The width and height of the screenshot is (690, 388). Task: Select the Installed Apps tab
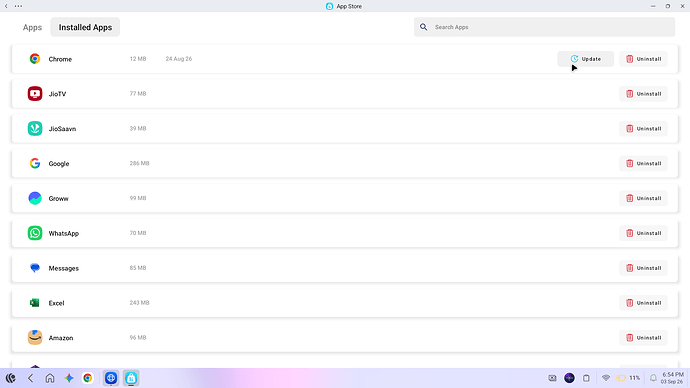pyautogui.click(x=85, y=27)
